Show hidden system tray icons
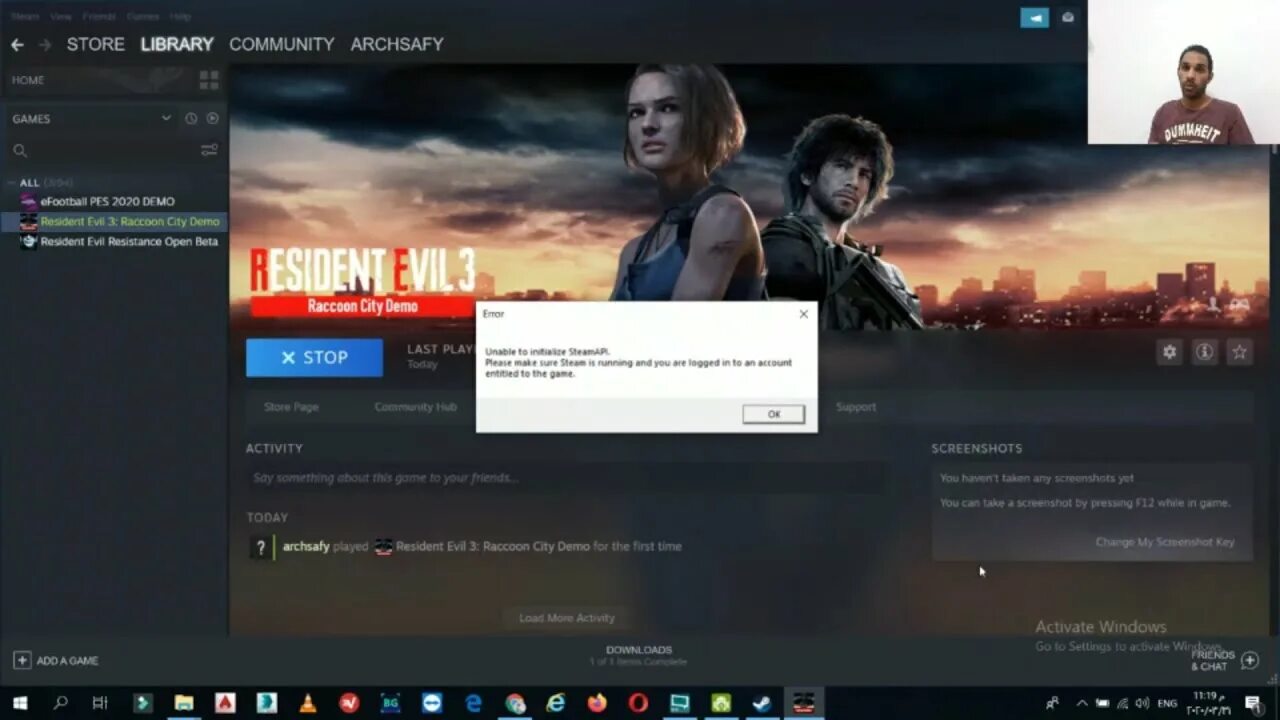Screen dimensions: 1280x720 tap(1081, 703)
